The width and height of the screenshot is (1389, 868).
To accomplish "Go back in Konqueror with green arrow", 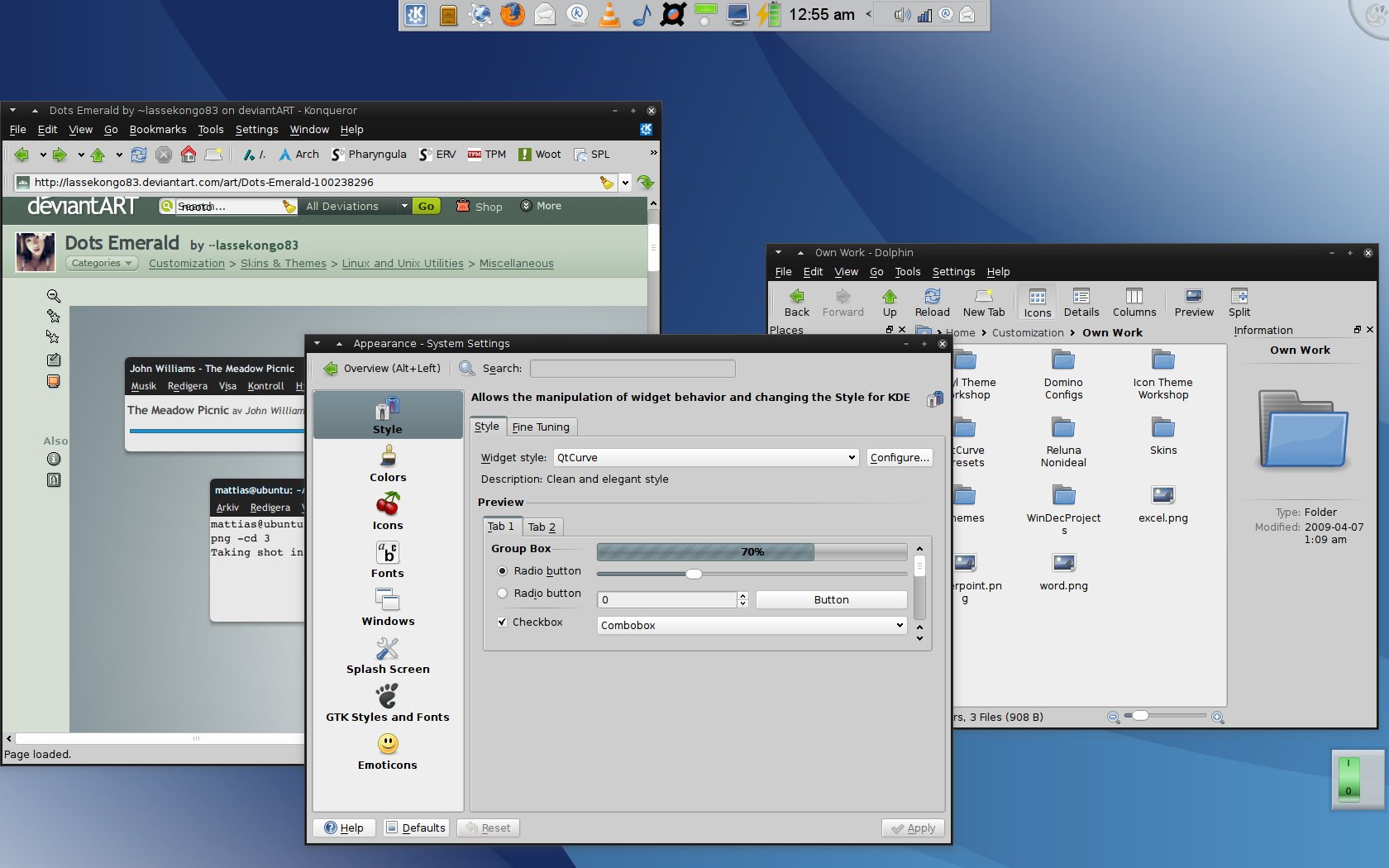I will click(x=21, y=155).
